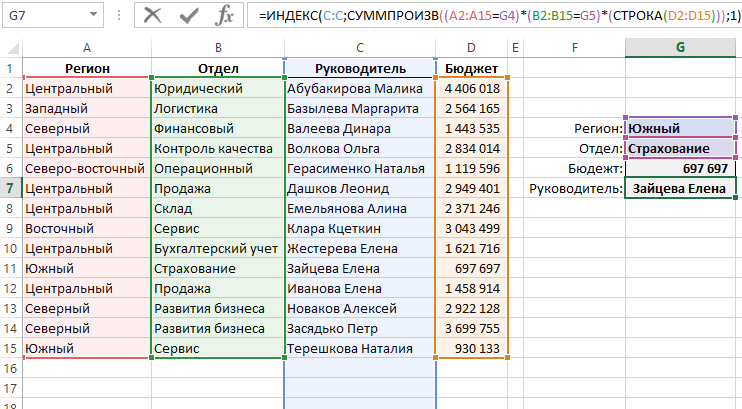This screenshot has height=409, width=742.
Task: Select Южный cell in row 15
Action: 87,348
